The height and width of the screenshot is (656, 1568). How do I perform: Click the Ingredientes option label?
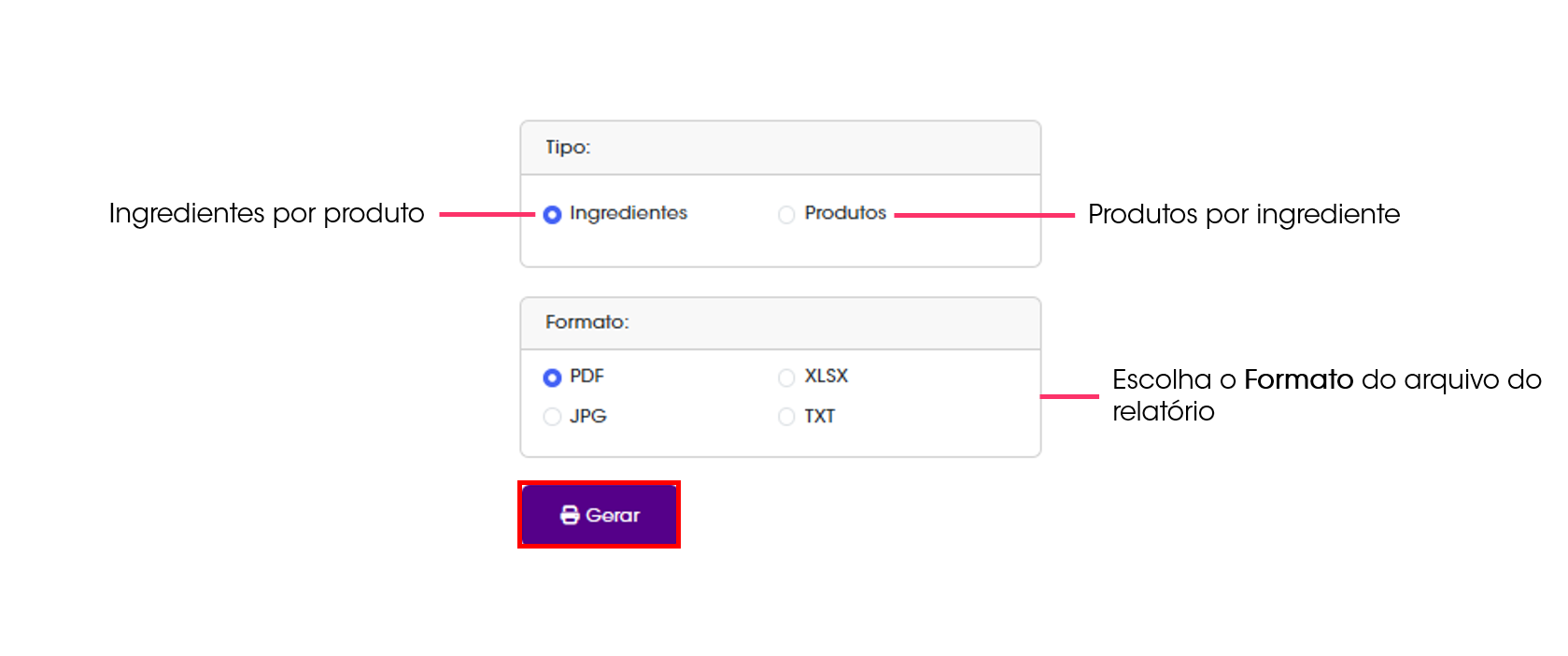(629, 213)
